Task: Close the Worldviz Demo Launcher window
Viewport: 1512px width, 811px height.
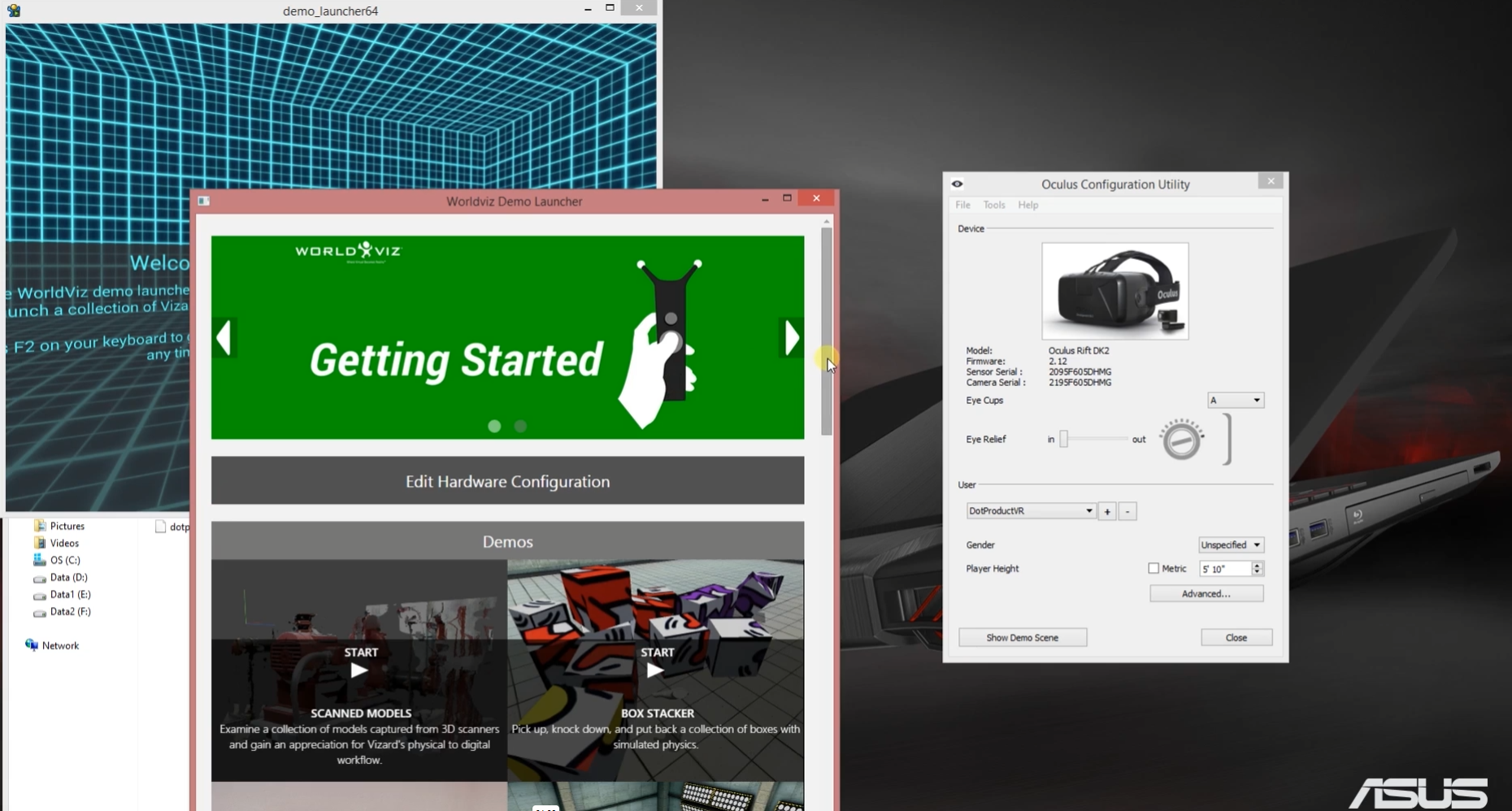Action: tap(816, 198)
